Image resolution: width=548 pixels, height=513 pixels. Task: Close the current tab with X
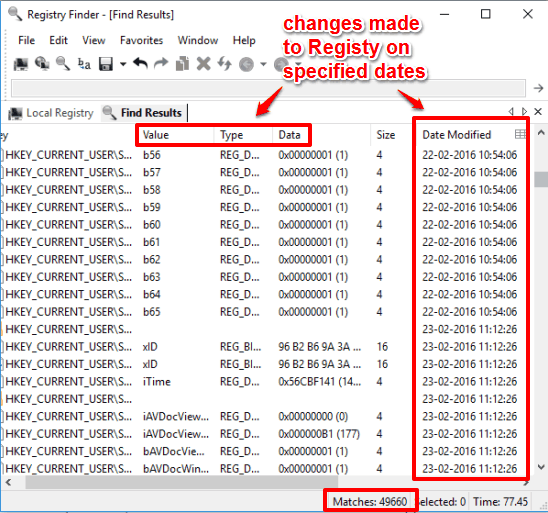pyautogui.click(x=538, y=111)
